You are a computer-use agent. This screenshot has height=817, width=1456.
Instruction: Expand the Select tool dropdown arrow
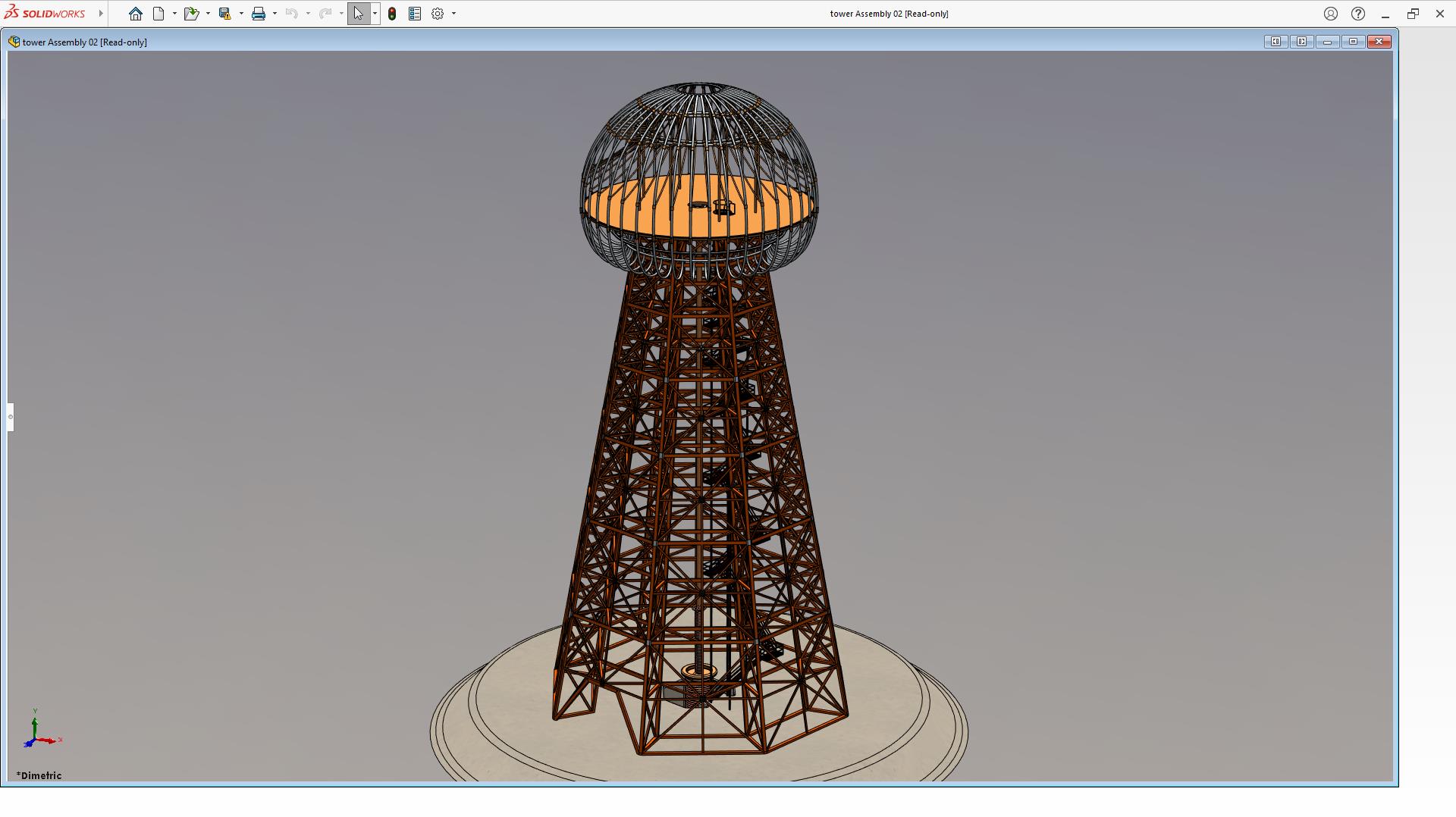pyautogui.click(x=375, y=14)
